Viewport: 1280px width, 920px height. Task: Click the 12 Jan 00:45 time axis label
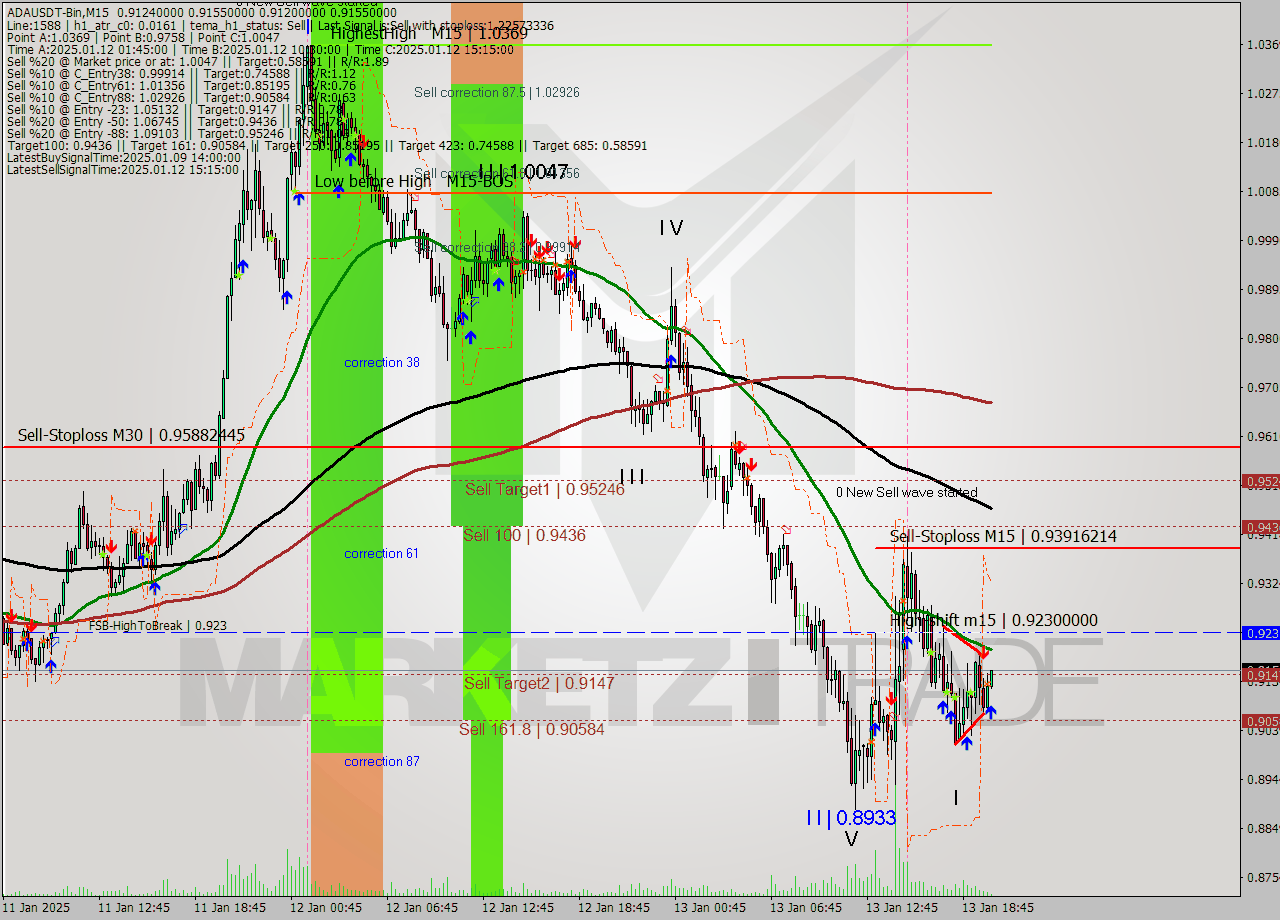pos(325,908)
